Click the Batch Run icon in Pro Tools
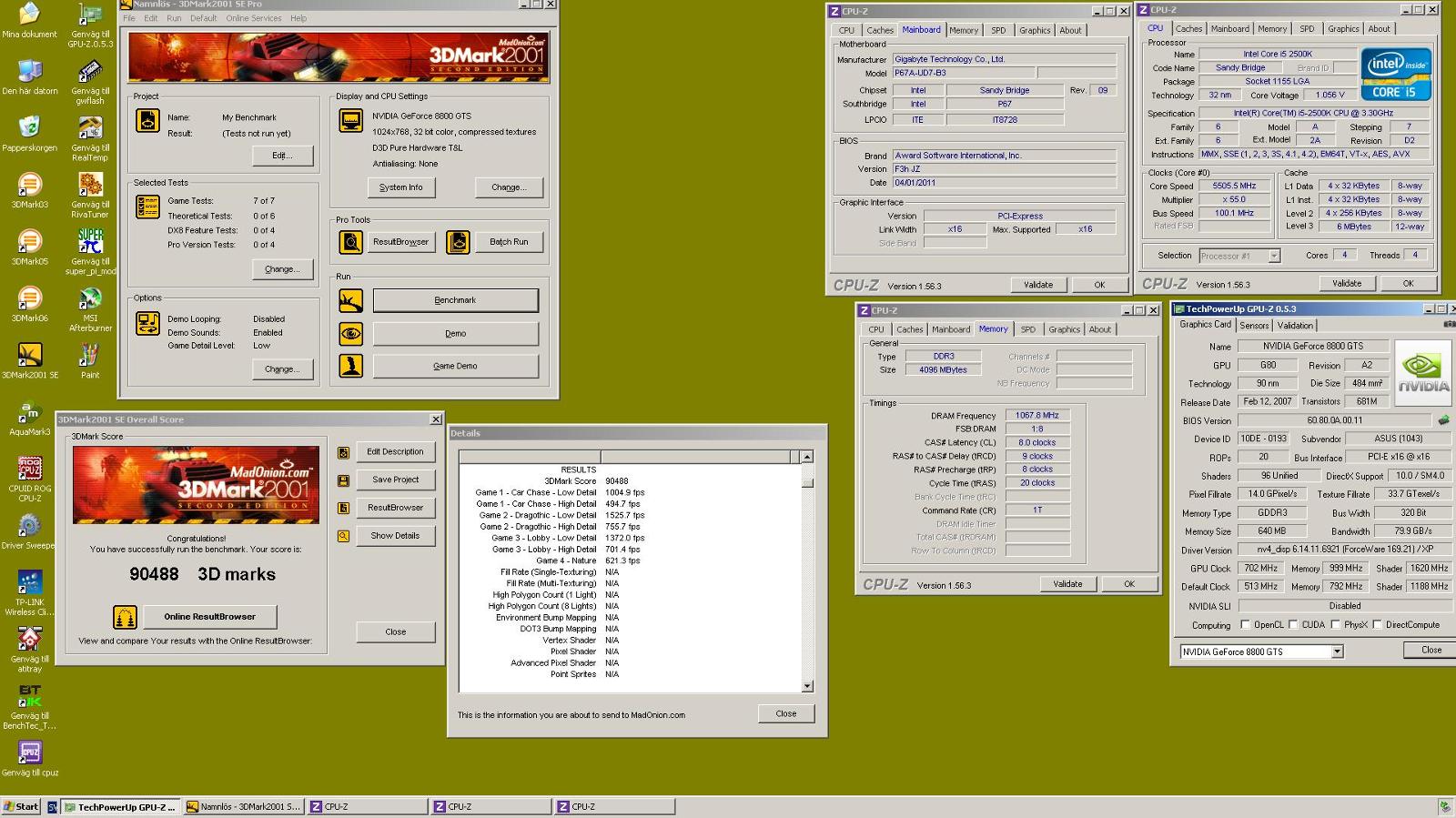The width and height of the screenshot is (1456, 818). tap(459, 242)
